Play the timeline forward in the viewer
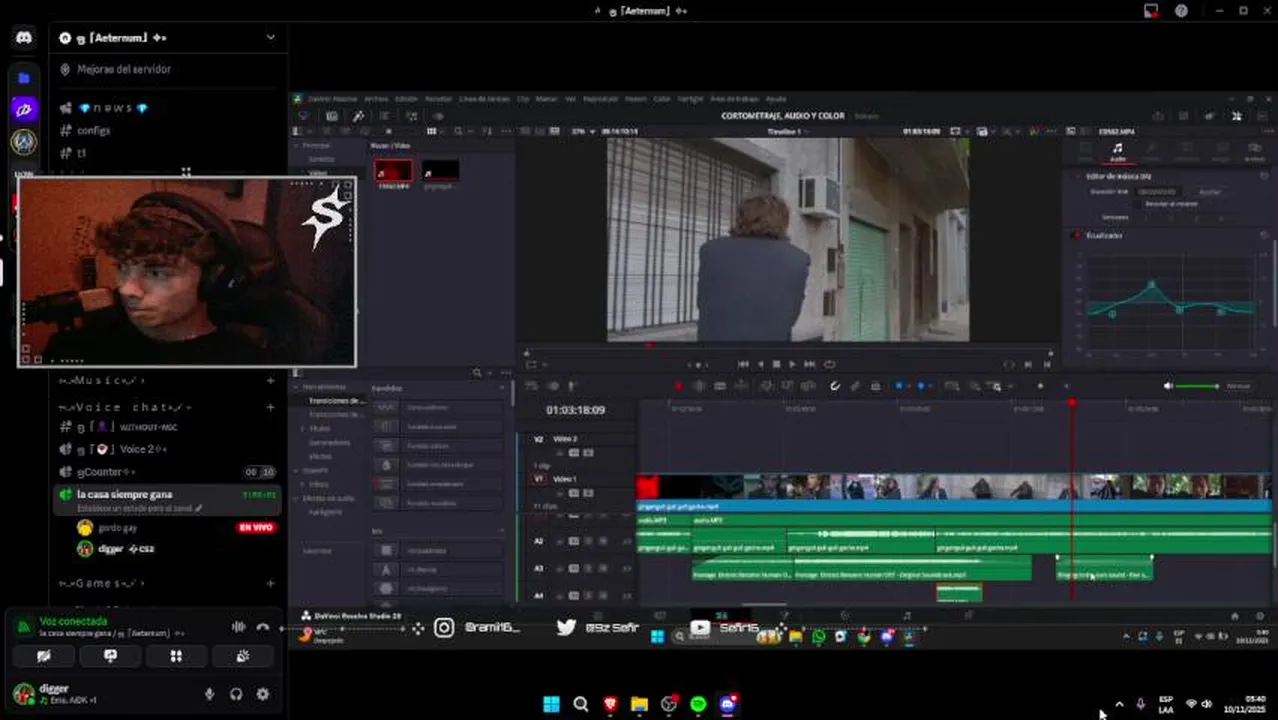 [x=792, y=364]
